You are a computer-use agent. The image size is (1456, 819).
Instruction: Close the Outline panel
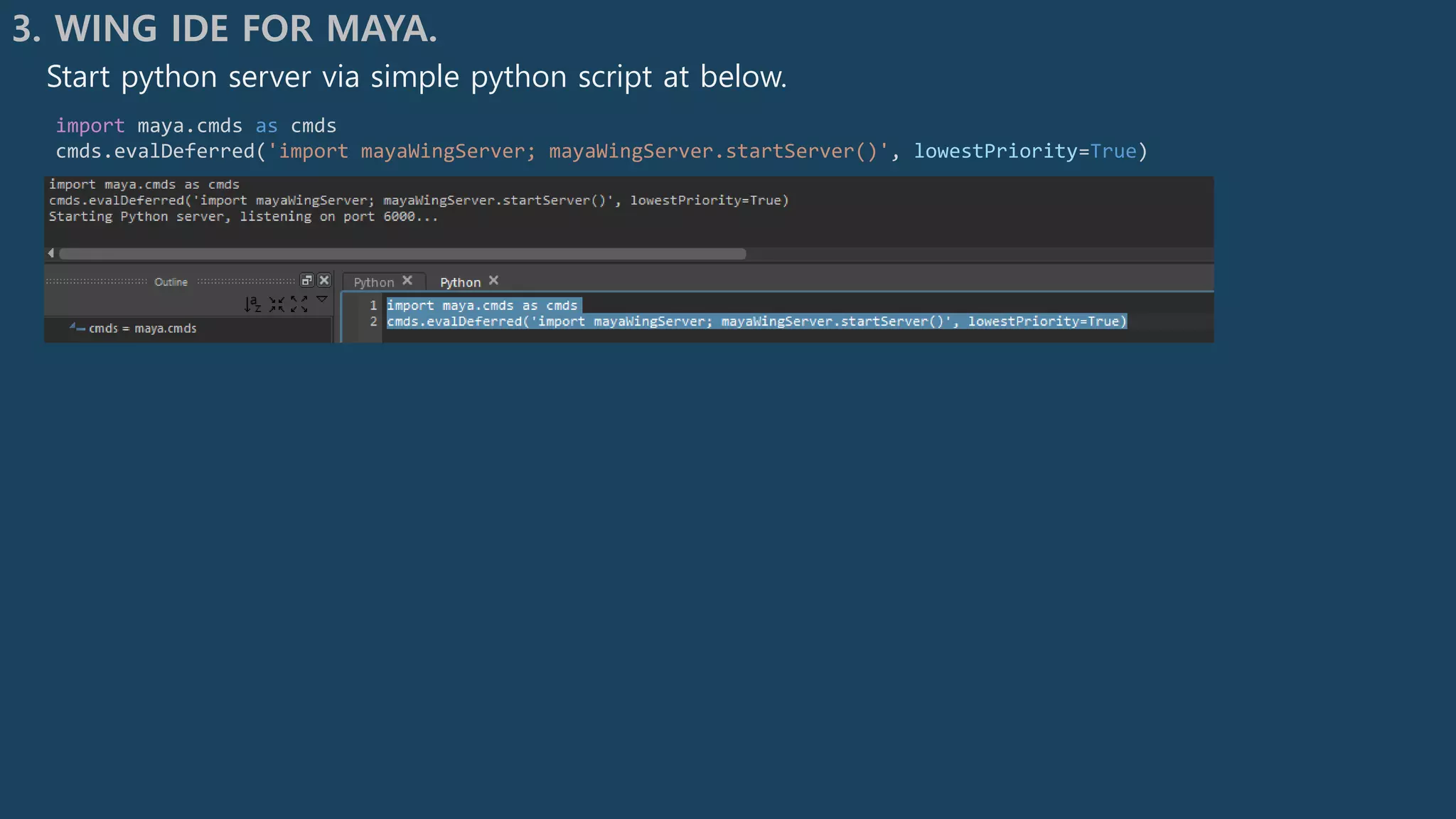click(x=324, y=280)
